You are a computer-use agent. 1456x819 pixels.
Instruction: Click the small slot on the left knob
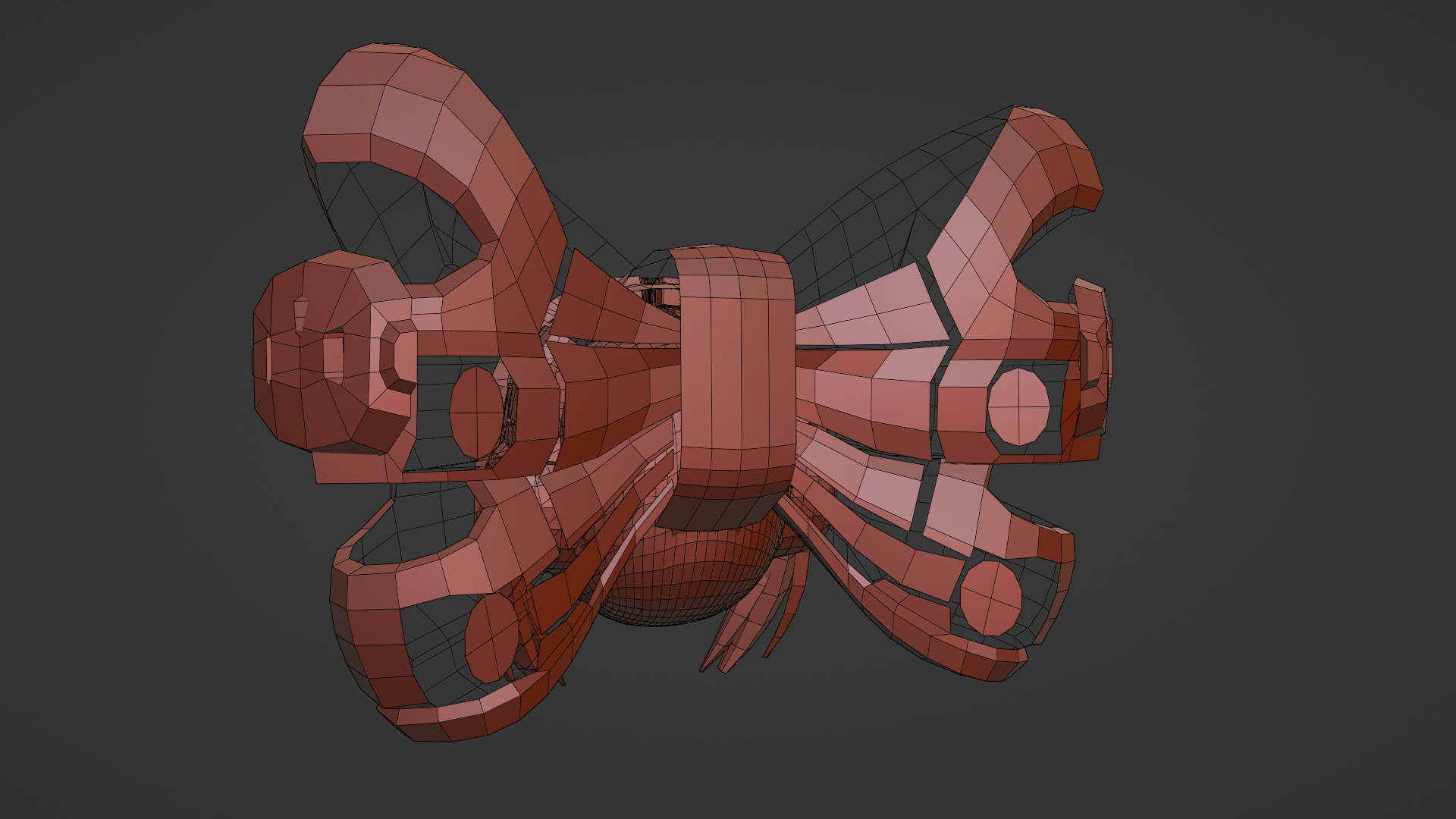(x=301, y=313)
